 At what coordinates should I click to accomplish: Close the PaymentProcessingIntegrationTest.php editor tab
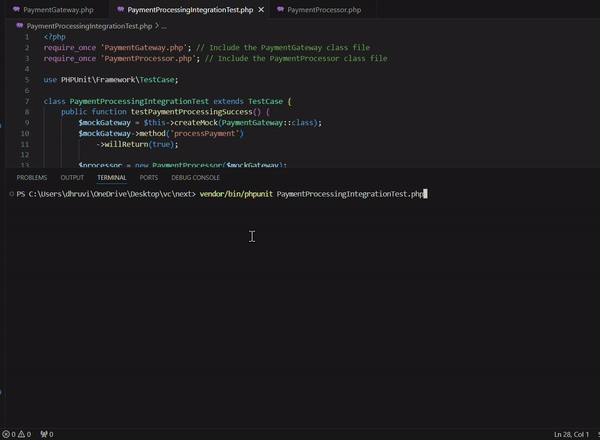click(261, 9)
